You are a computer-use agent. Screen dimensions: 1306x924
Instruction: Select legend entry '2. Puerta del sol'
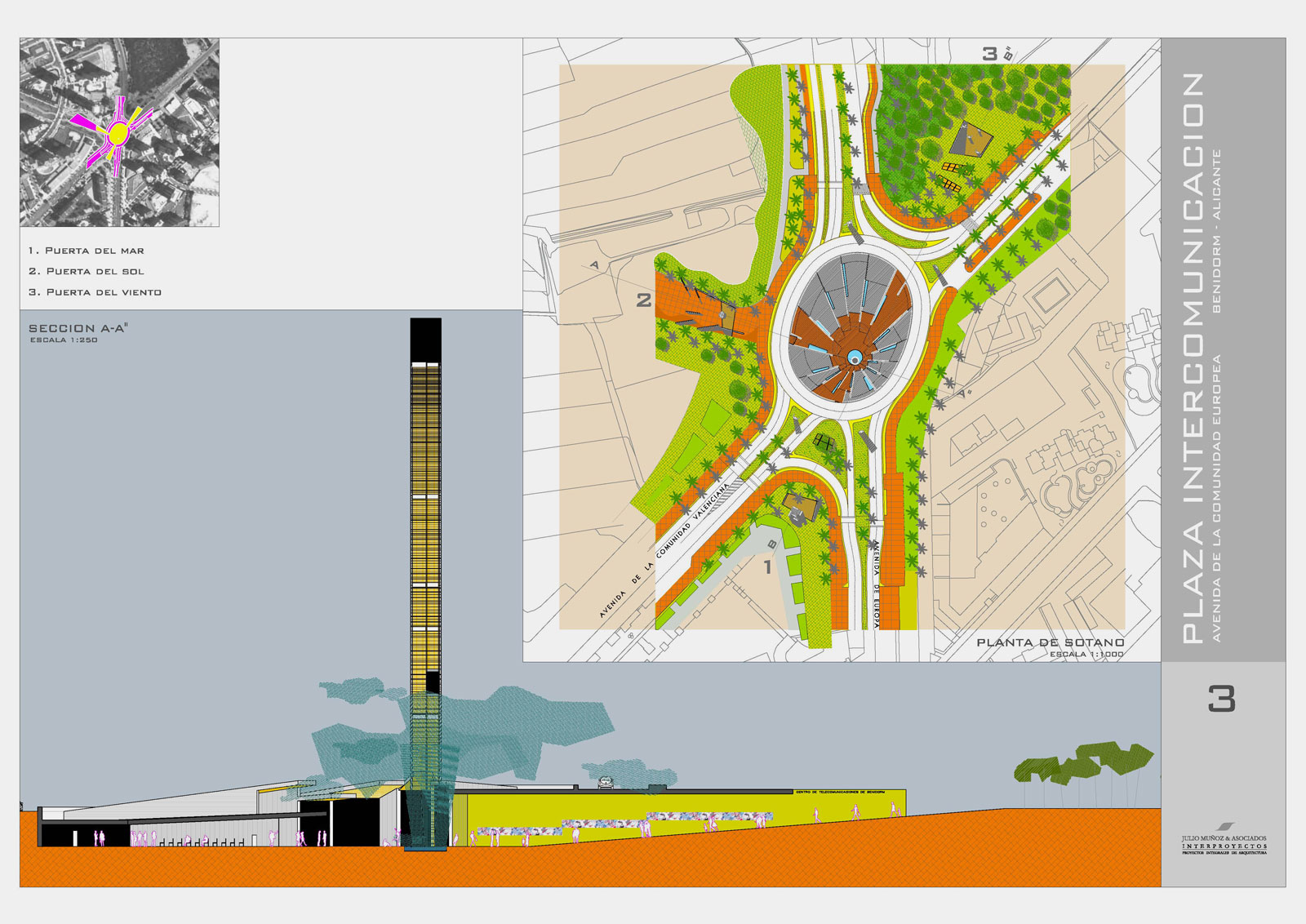click(87, 271)
